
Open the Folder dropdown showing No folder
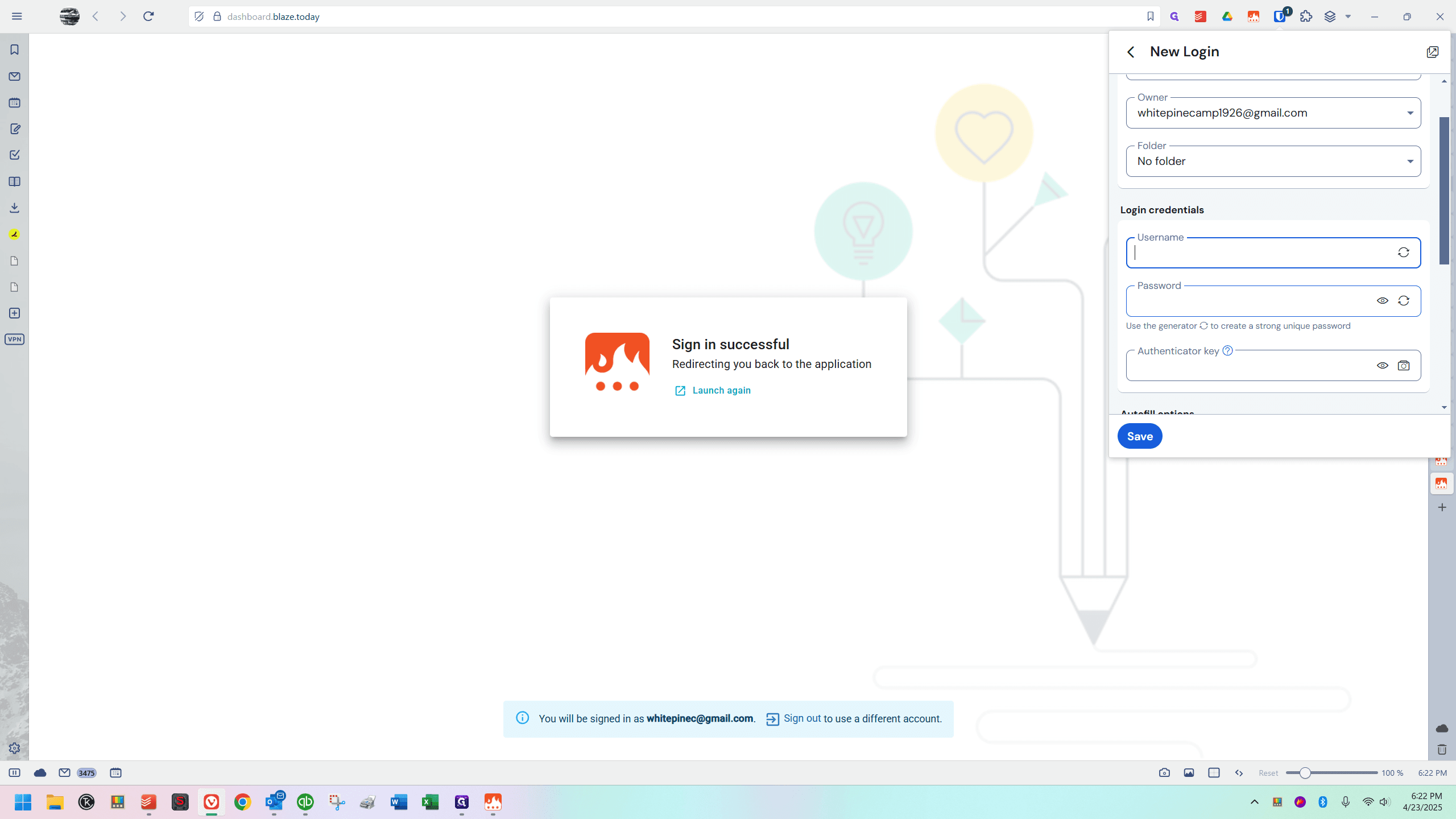pos(1273,162)
